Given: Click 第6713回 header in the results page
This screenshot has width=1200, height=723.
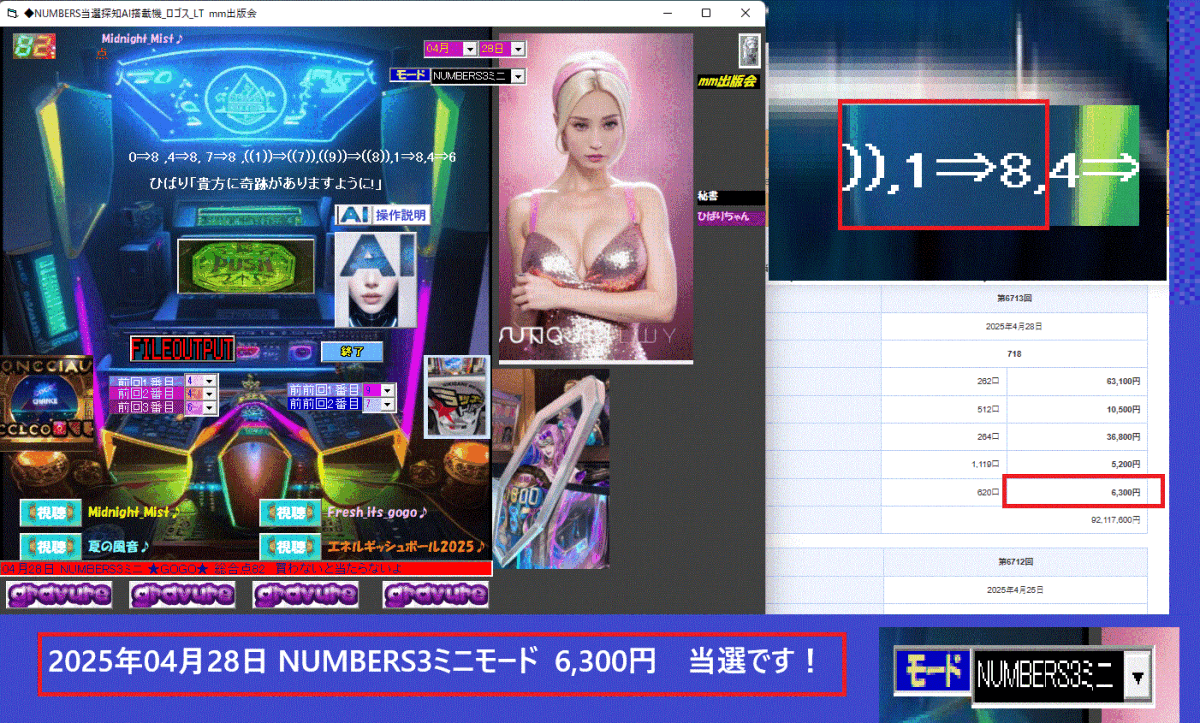Looking at the screenshot, I should [1014, 298].
